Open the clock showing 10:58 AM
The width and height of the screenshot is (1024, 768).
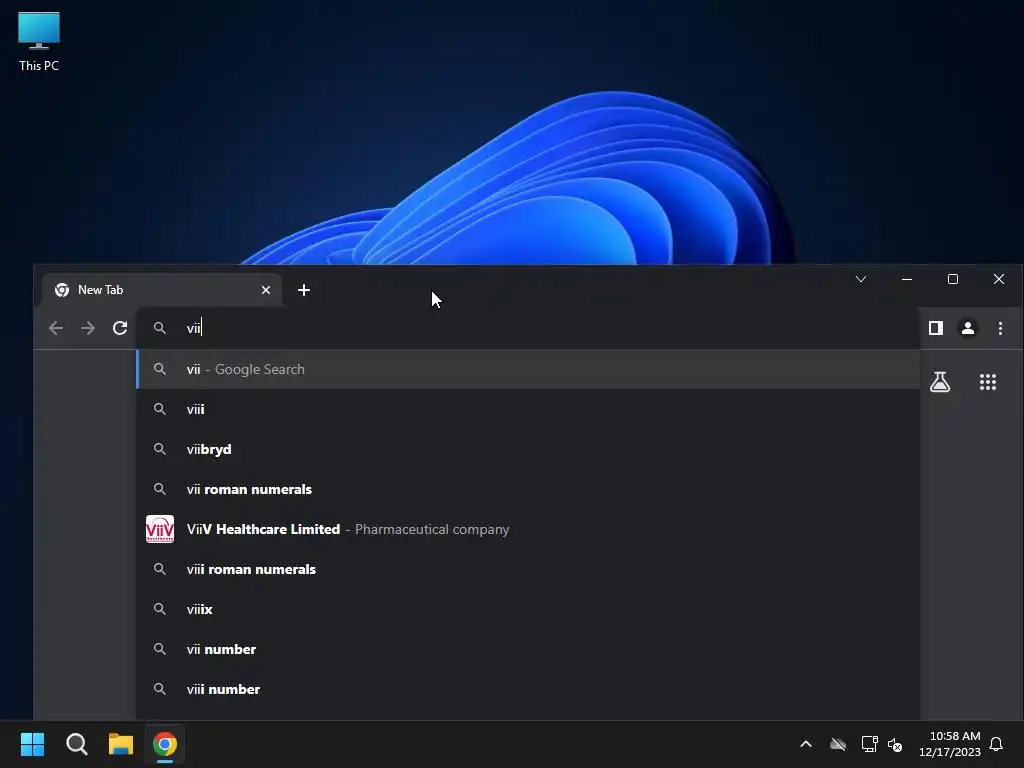coord(950,744)
